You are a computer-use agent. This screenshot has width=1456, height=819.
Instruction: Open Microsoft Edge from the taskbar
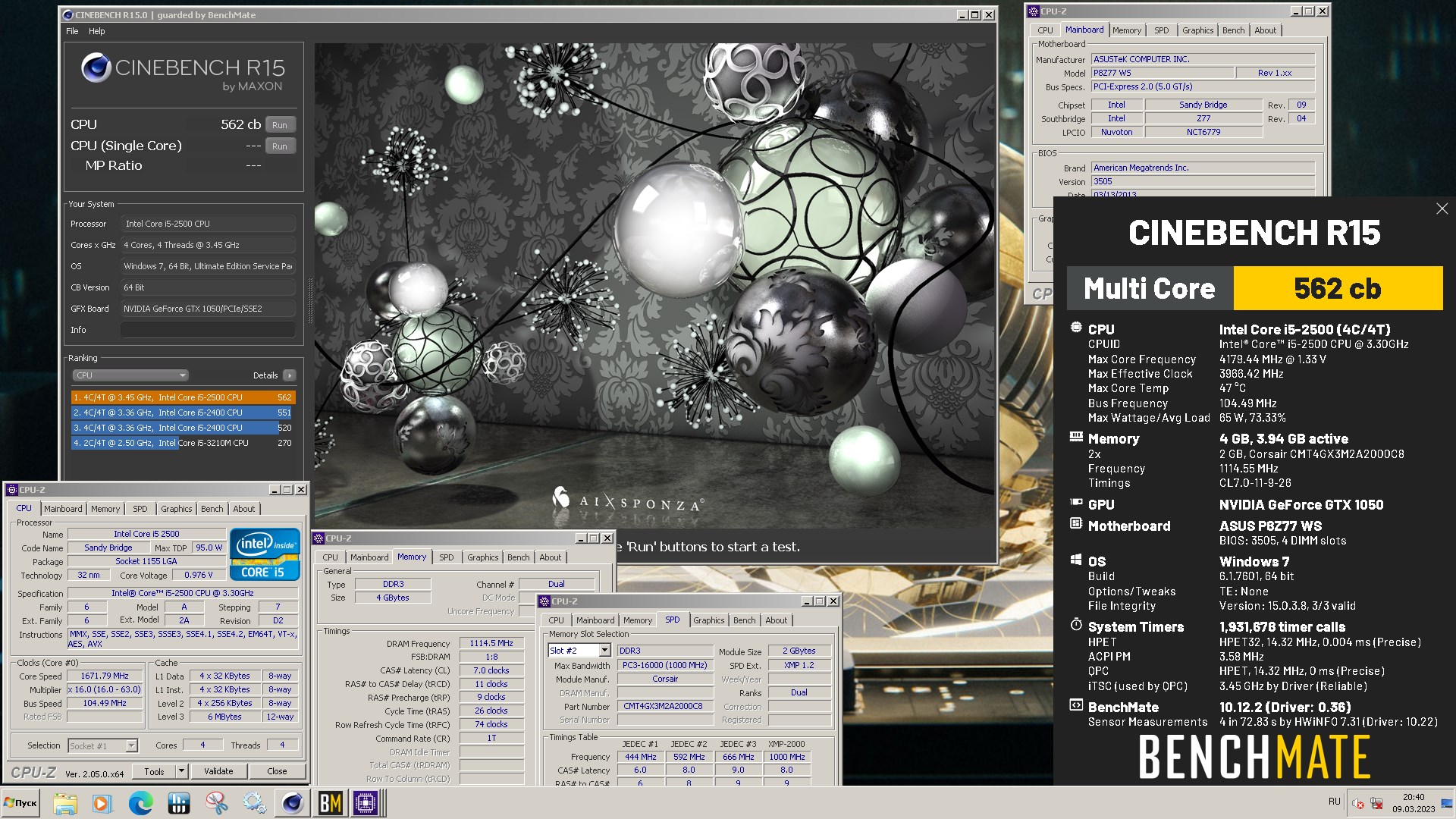click(140, 803)
